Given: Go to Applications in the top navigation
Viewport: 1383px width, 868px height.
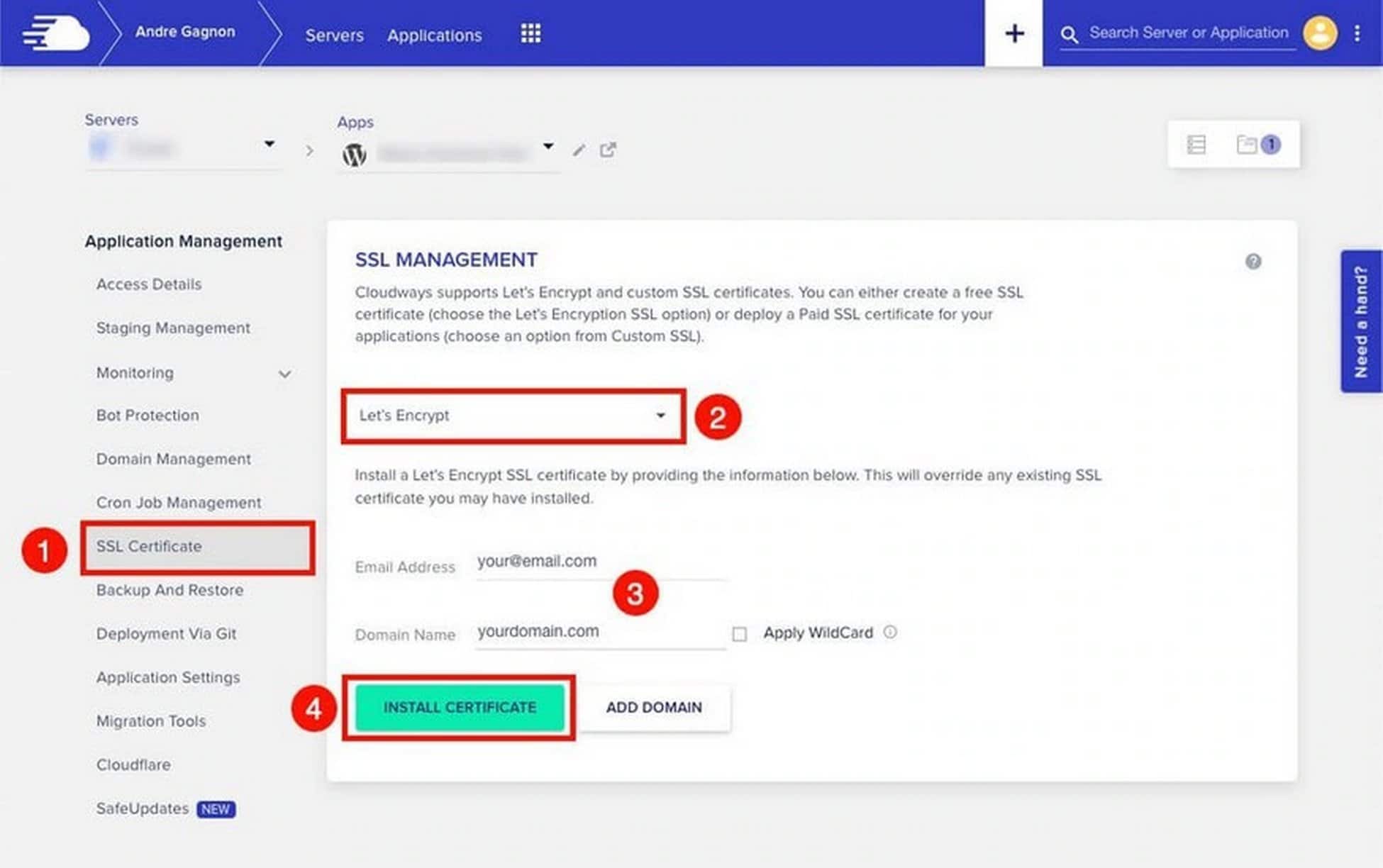Looking at the screenshot, I should [434, 35].
